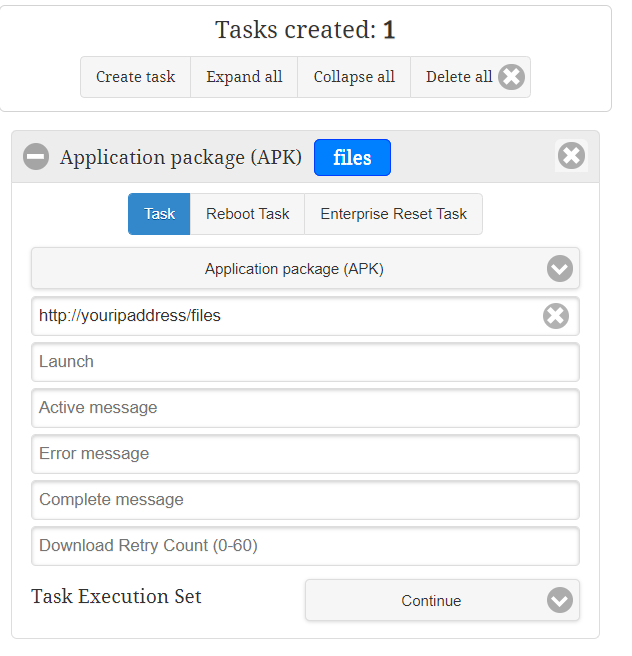Click the Create task button
Screen dimensions: 632x656
coord(136,77)
